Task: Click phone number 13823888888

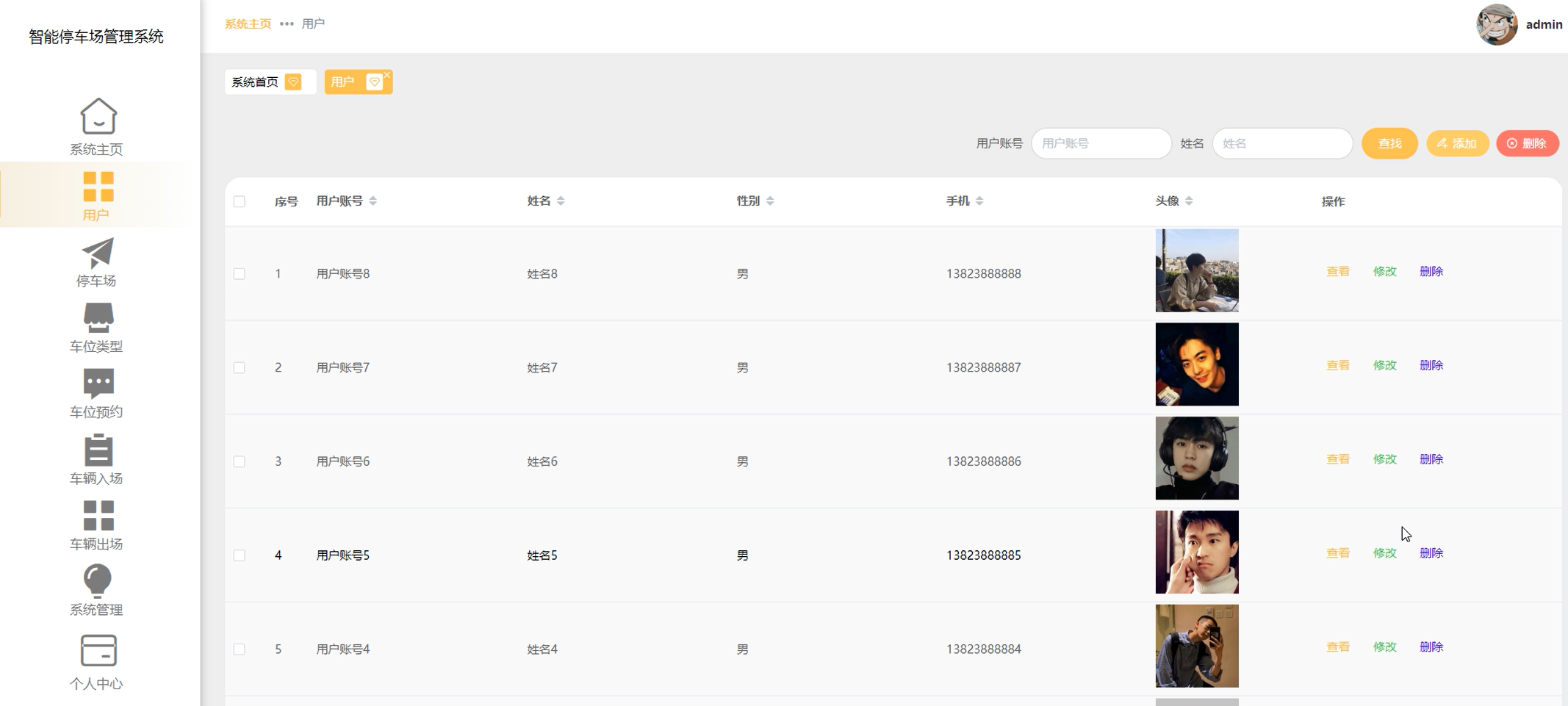Action: 983,273
